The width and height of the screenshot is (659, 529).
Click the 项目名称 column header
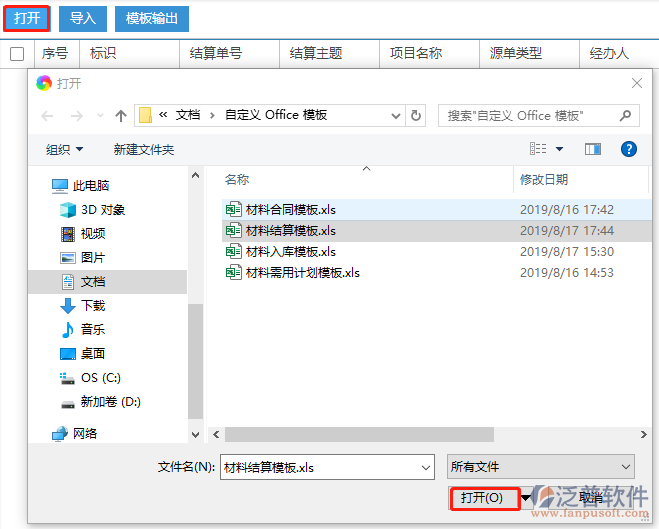pos(416,53)
